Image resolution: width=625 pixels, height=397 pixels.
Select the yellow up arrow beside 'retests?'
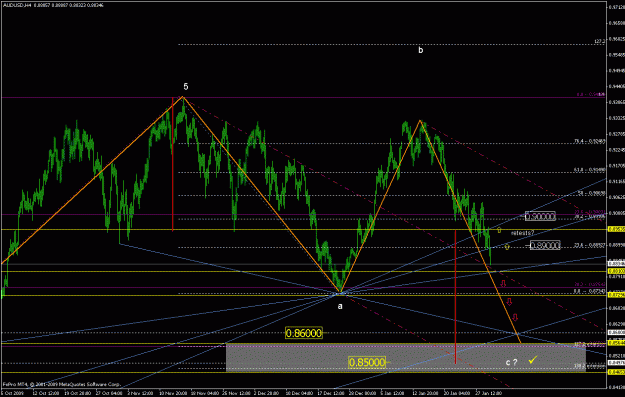point(499,230)
